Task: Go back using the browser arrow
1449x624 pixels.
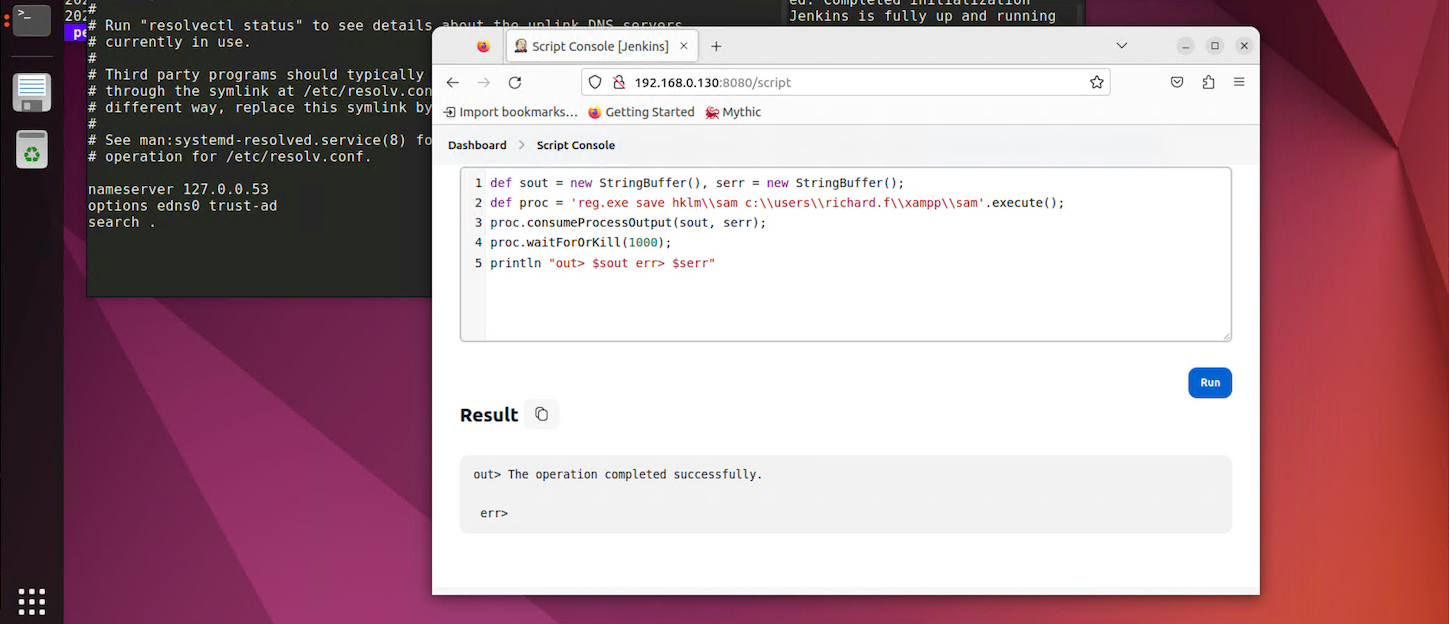Action: [453, 83]
